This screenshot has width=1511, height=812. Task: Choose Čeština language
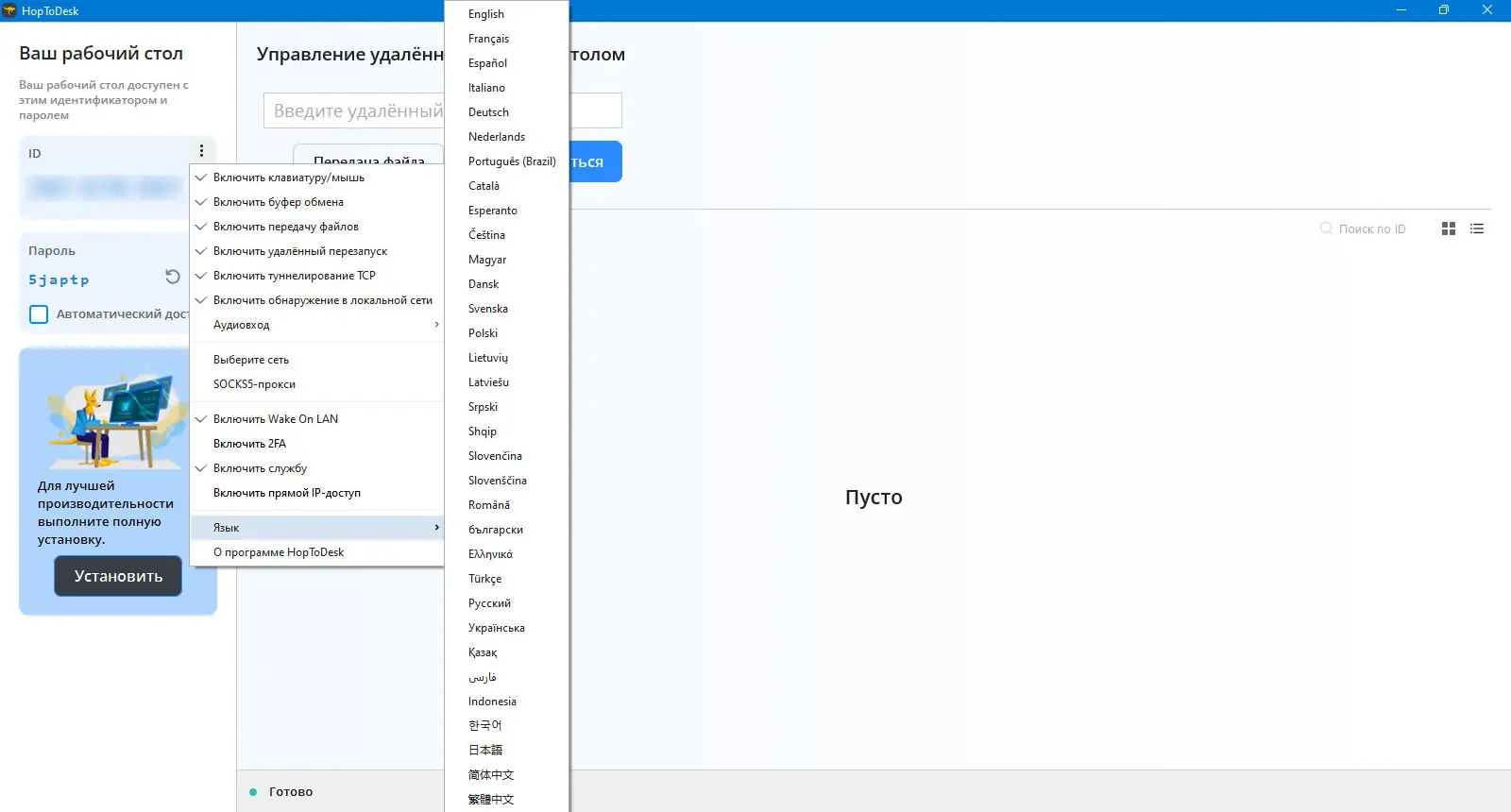point(507,235)
